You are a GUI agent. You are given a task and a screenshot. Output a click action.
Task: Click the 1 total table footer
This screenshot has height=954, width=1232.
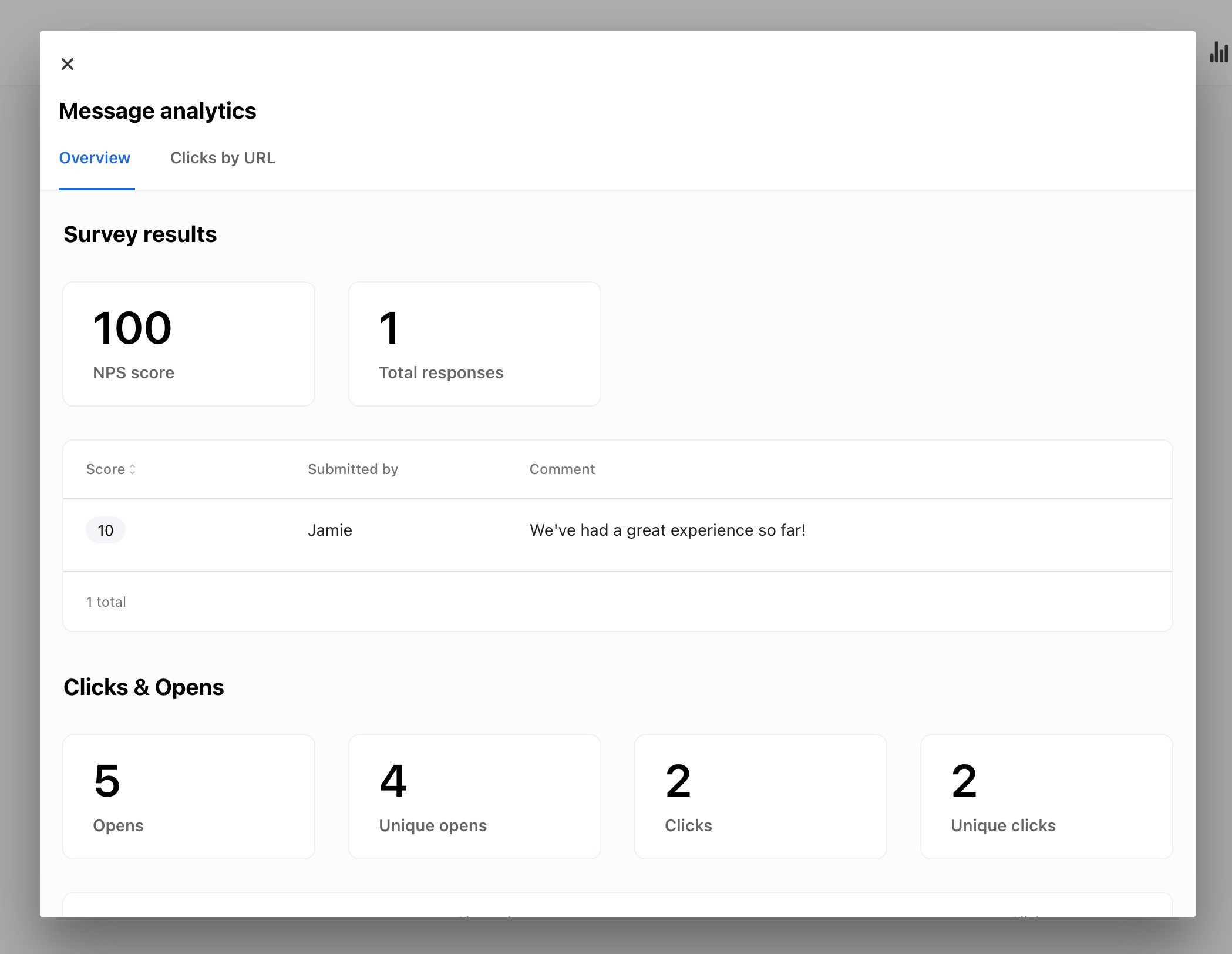[106, 602]
